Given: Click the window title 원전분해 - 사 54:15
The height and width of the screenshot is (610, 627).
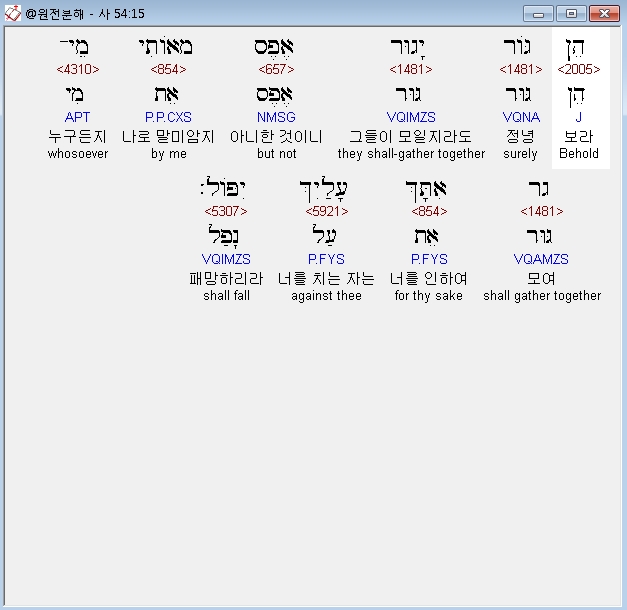Looking at the screenshot, I should click(x=85, y=14).
